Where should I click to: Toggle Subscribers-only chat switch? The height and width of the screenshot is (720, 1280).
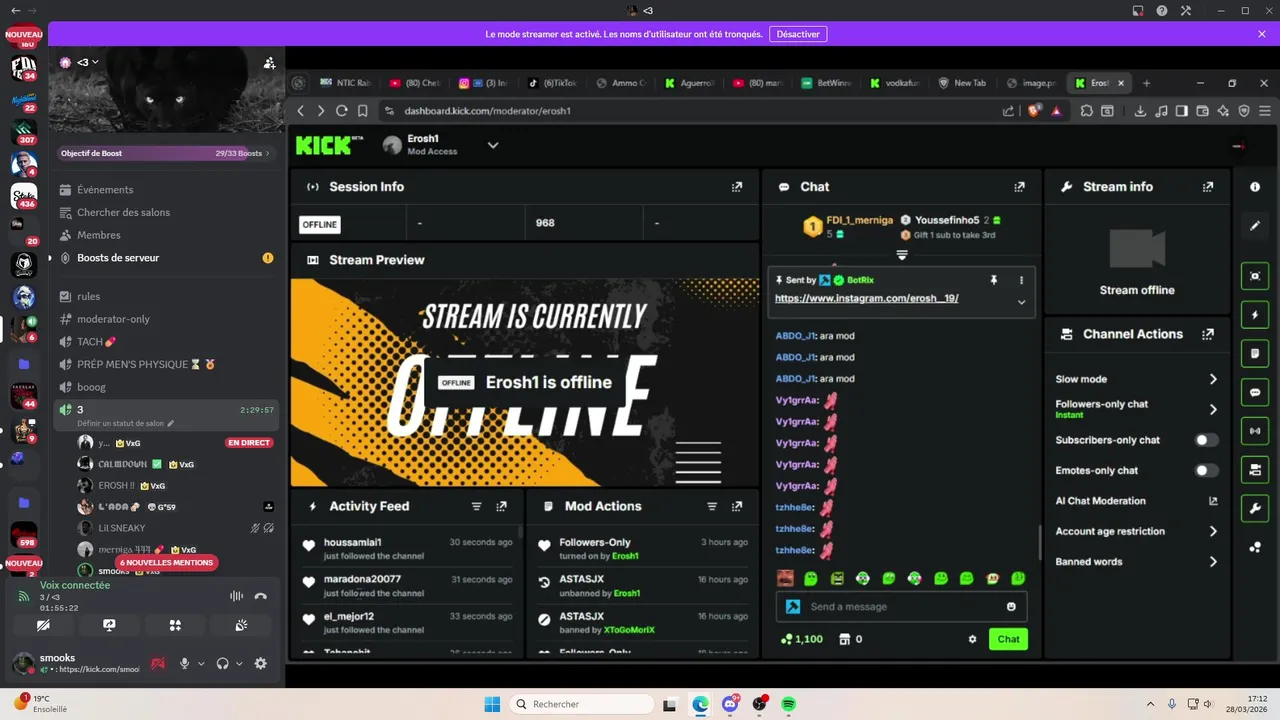click(x=1206, y=440)
